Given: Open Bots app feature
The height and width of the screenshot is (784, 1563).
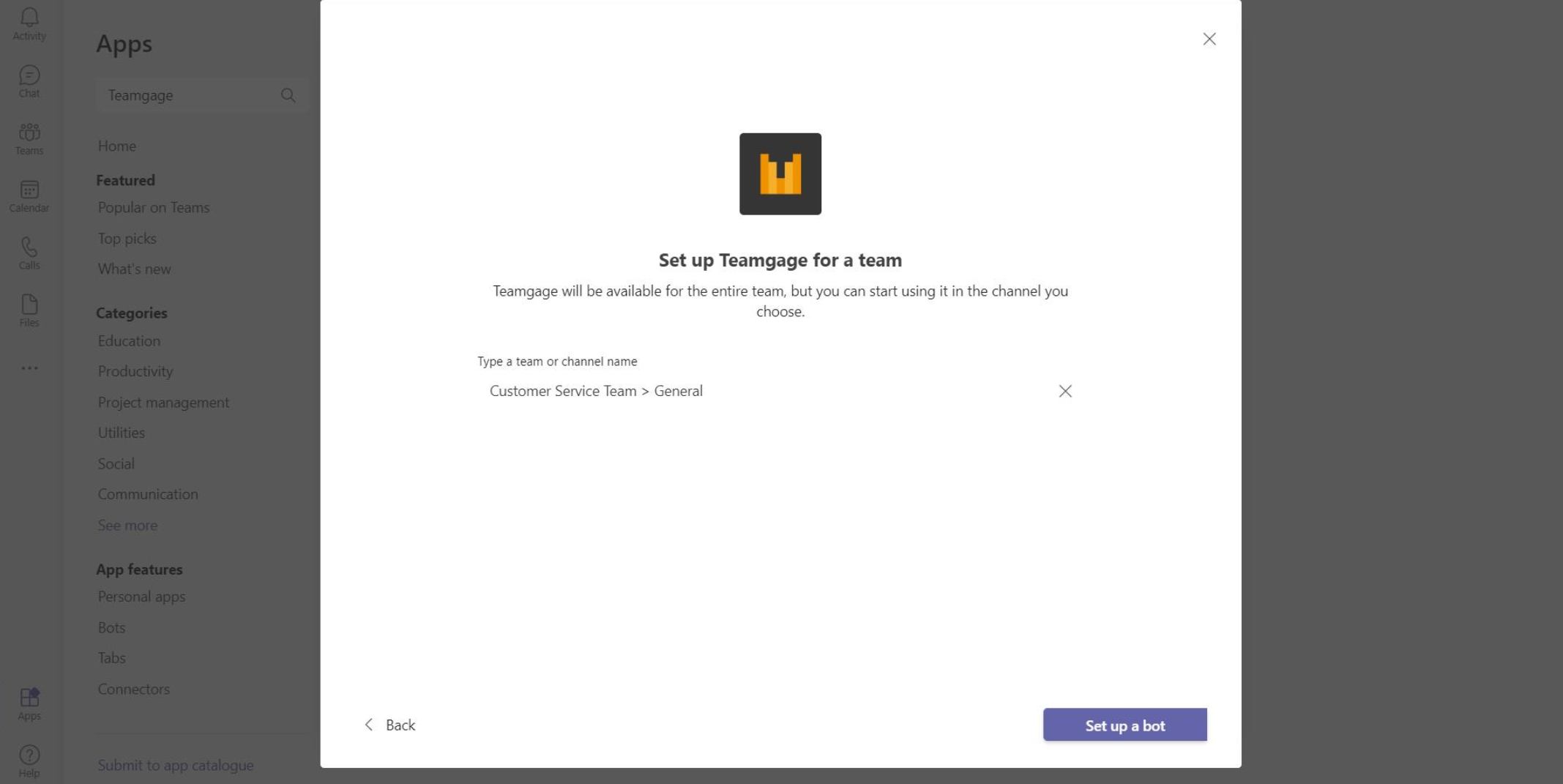Looking at the screenshot, I should 111,627.
